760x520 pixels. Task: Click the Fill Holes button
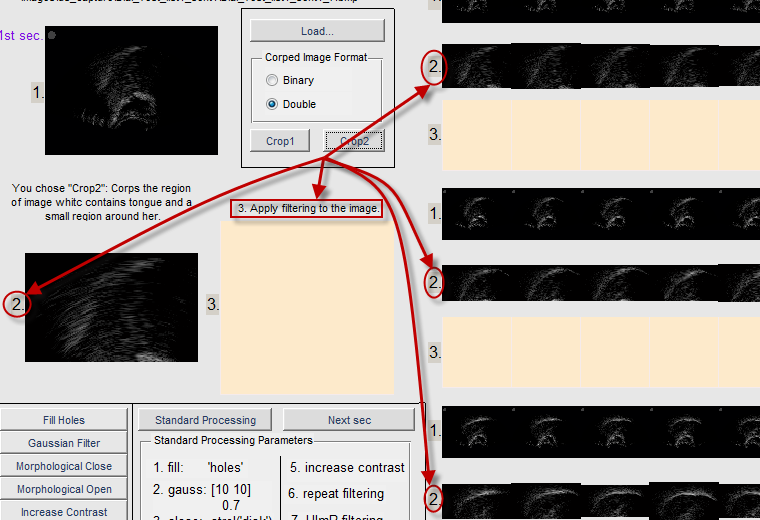(63, 420)
